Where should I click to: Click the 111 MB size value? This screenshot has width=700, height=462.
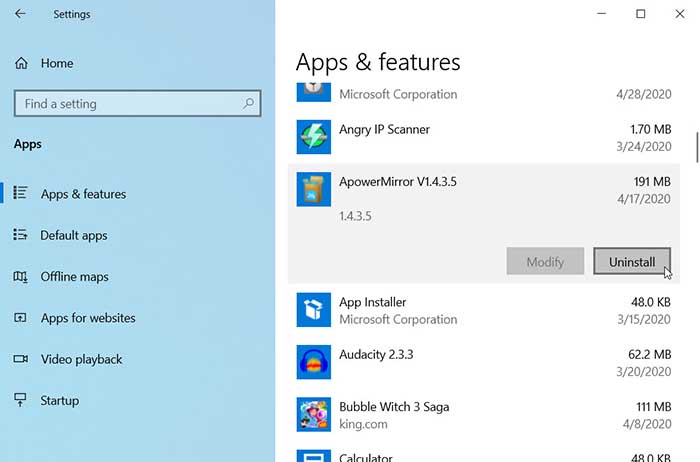tap(654, 407)
